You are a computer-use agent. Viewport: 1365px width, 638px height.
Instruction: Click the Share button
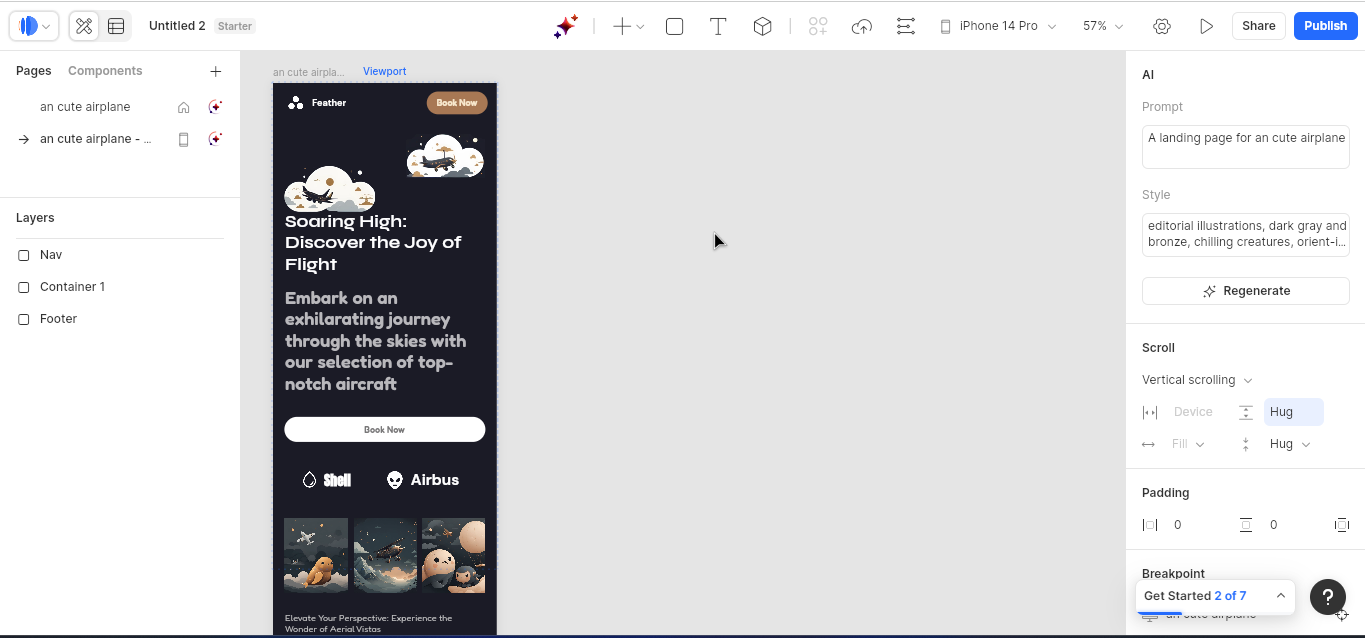[1258, 26]
